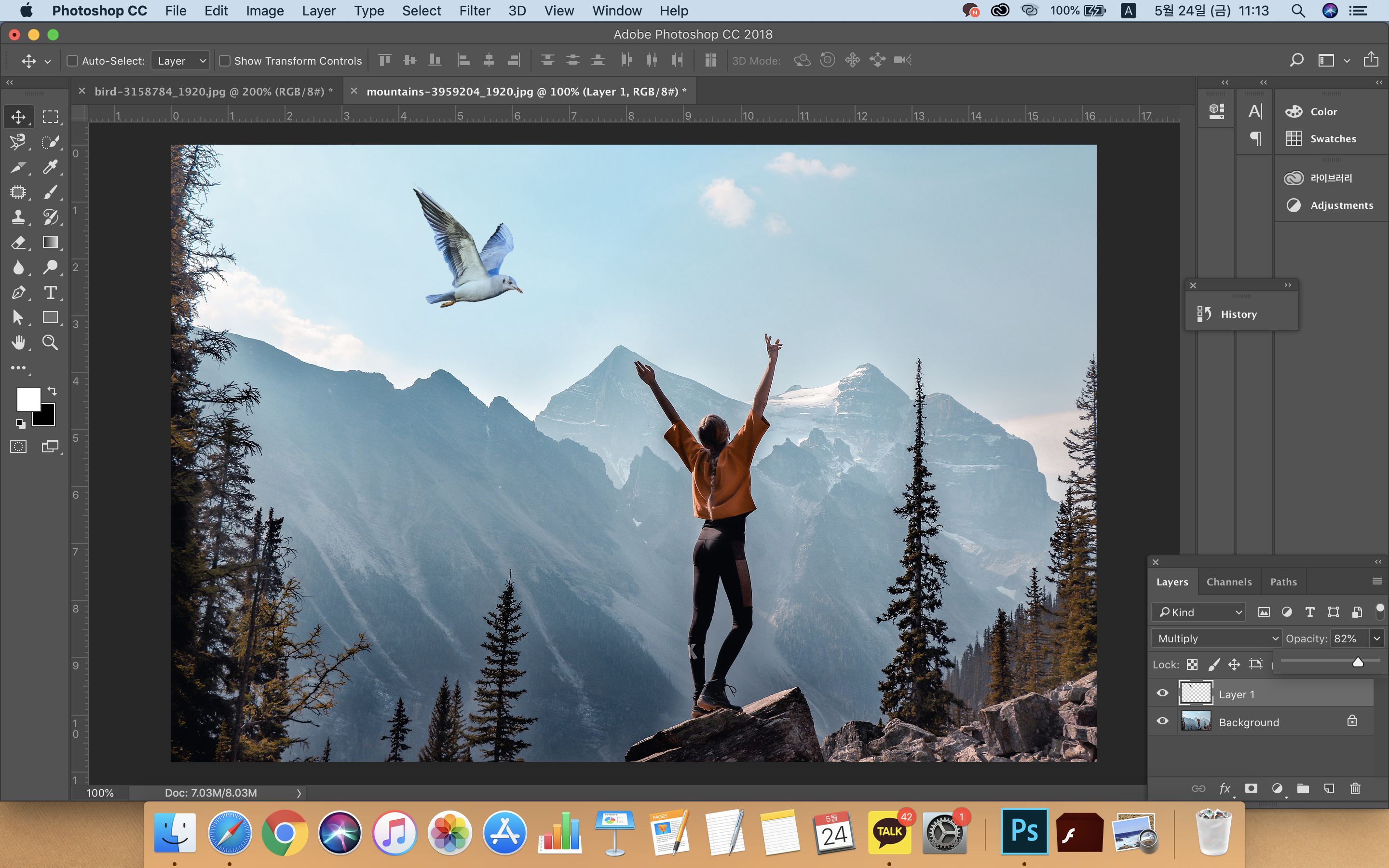The height and width of the screenshot is (868, 1389).
Task: Open the Filter menu
Action: coord(474,11)
